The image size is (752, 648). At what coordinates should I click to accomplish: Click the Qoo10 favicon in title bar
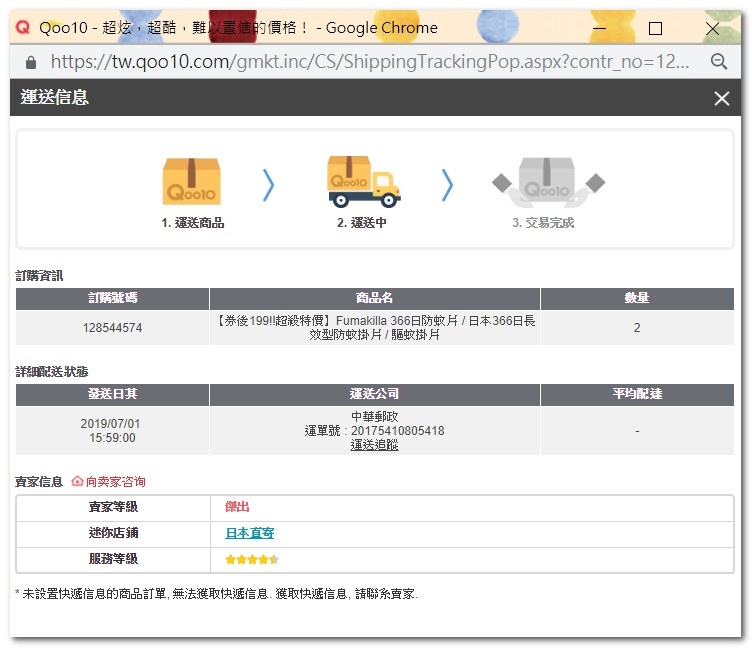pos(23,27)
